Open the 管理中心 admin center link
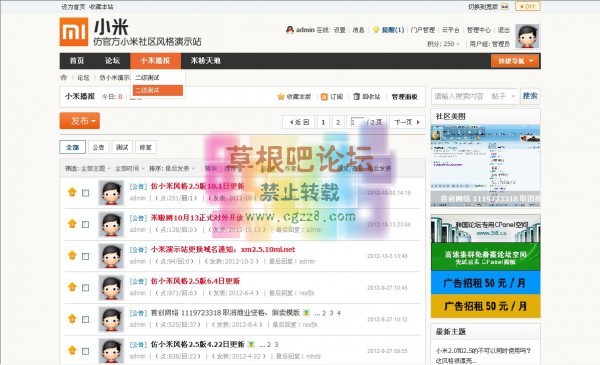This screenshot has height=365, width=600. click(478, 30)
